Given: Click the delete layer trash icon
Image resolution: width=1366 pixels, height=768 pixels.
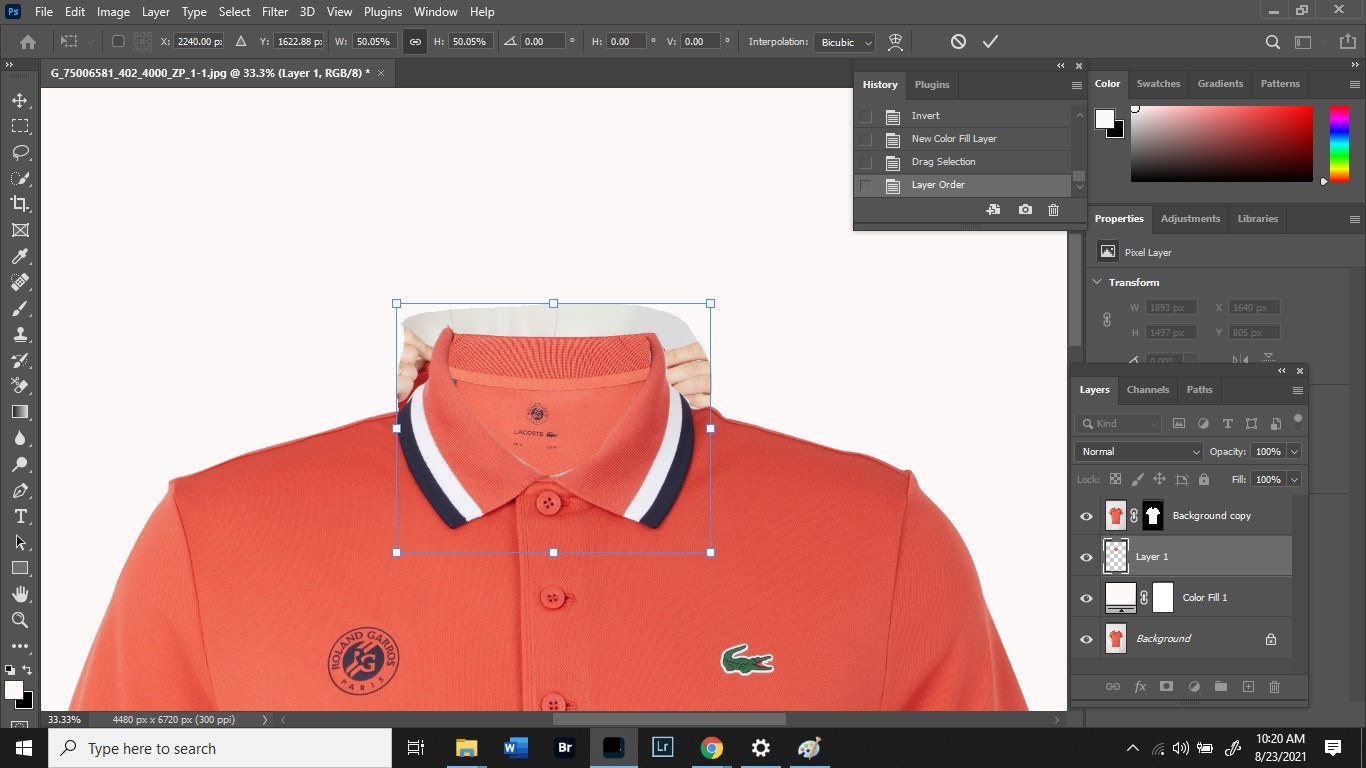Looking at the screenshot, I should tap(1274, 687).
